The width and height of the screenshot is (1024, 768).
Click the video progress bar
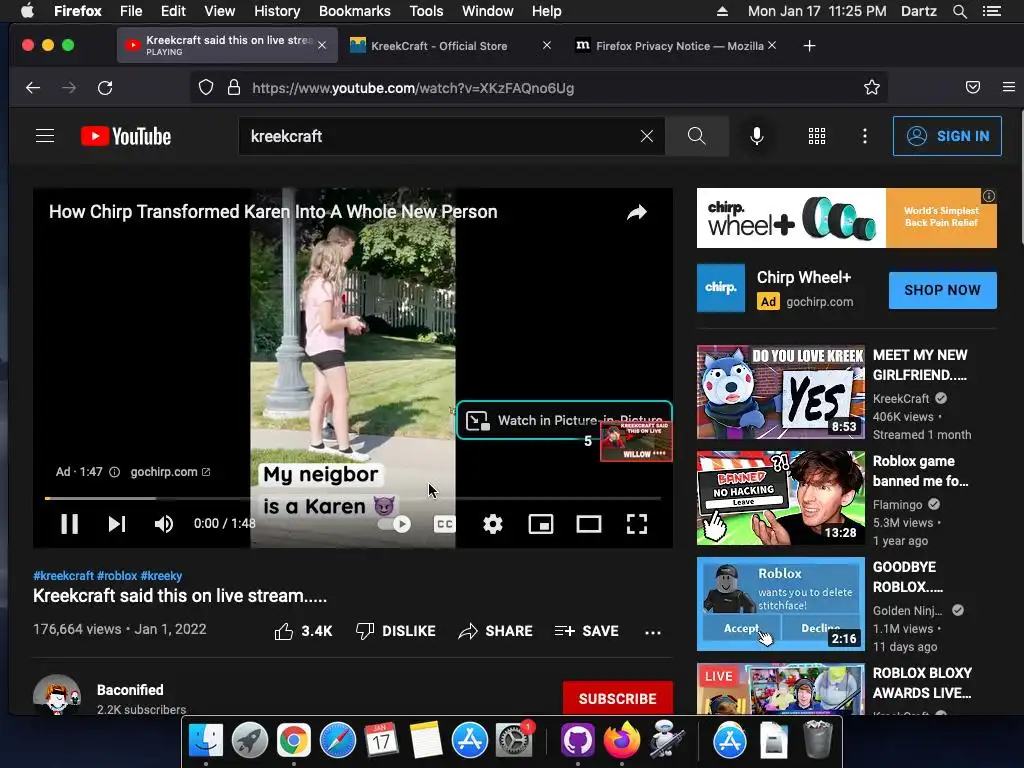pyautogui.click(x=353, y=498)
